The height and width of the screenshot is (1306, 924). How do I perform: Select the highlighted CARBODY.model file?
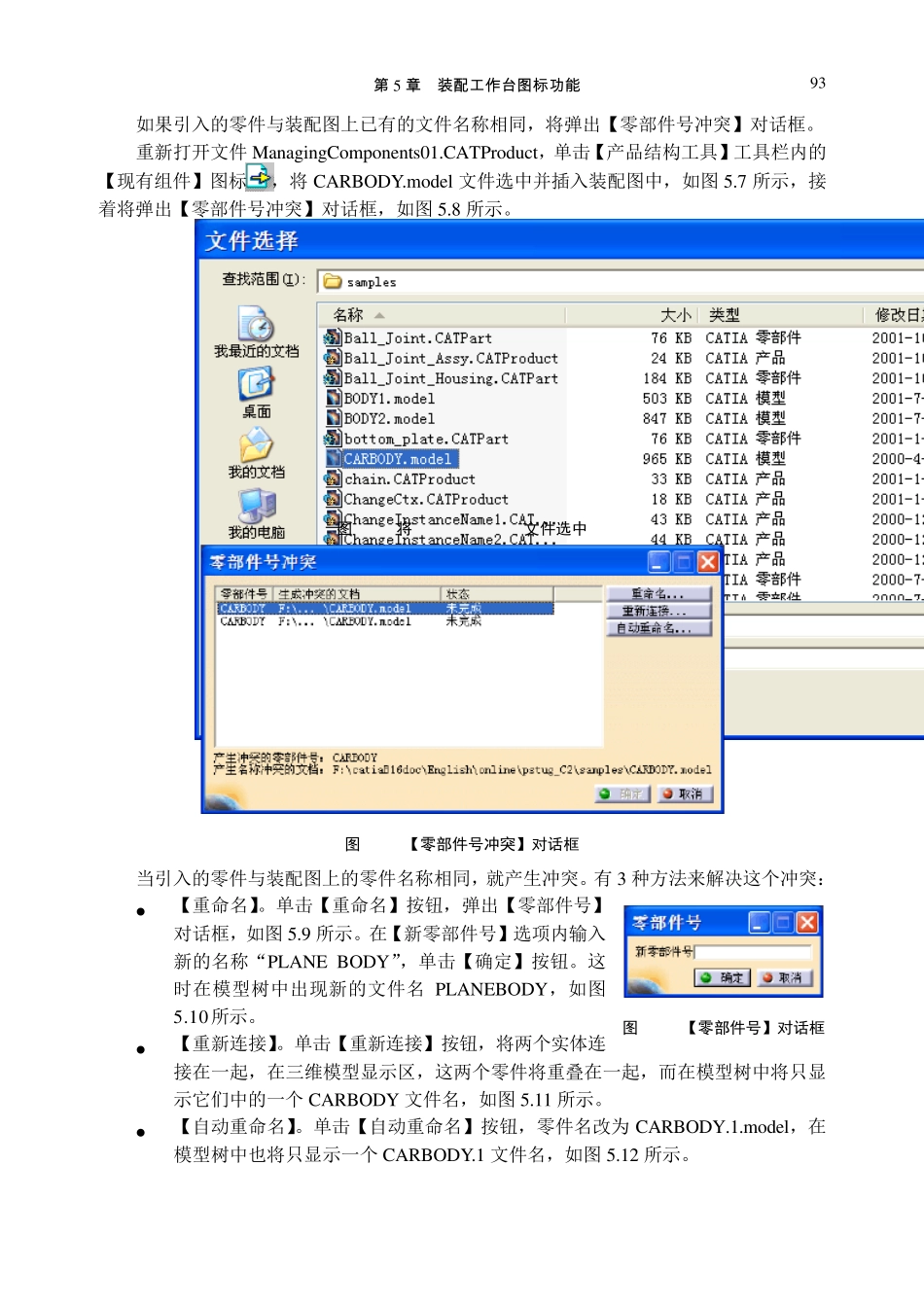pos(397,459)
